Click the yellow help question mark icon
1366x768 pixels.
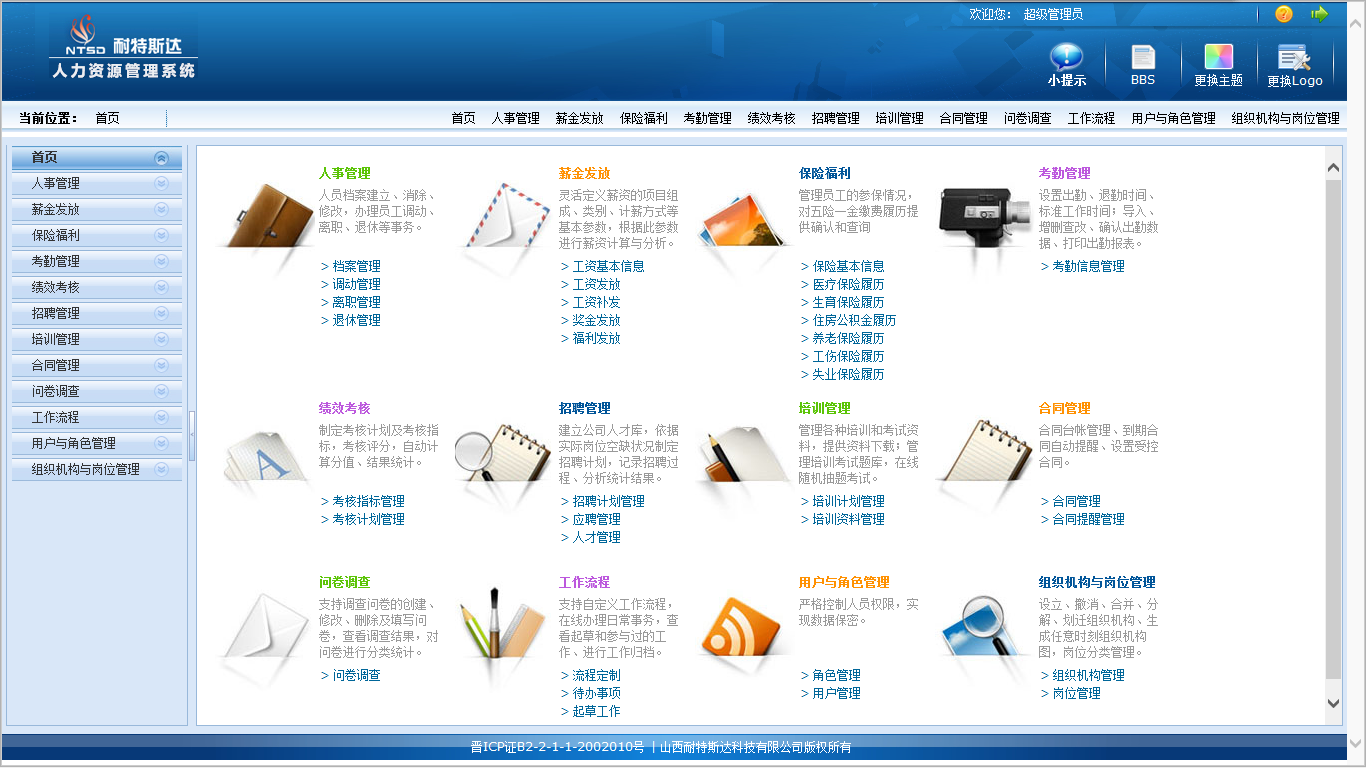click(x=1284, y=14)
